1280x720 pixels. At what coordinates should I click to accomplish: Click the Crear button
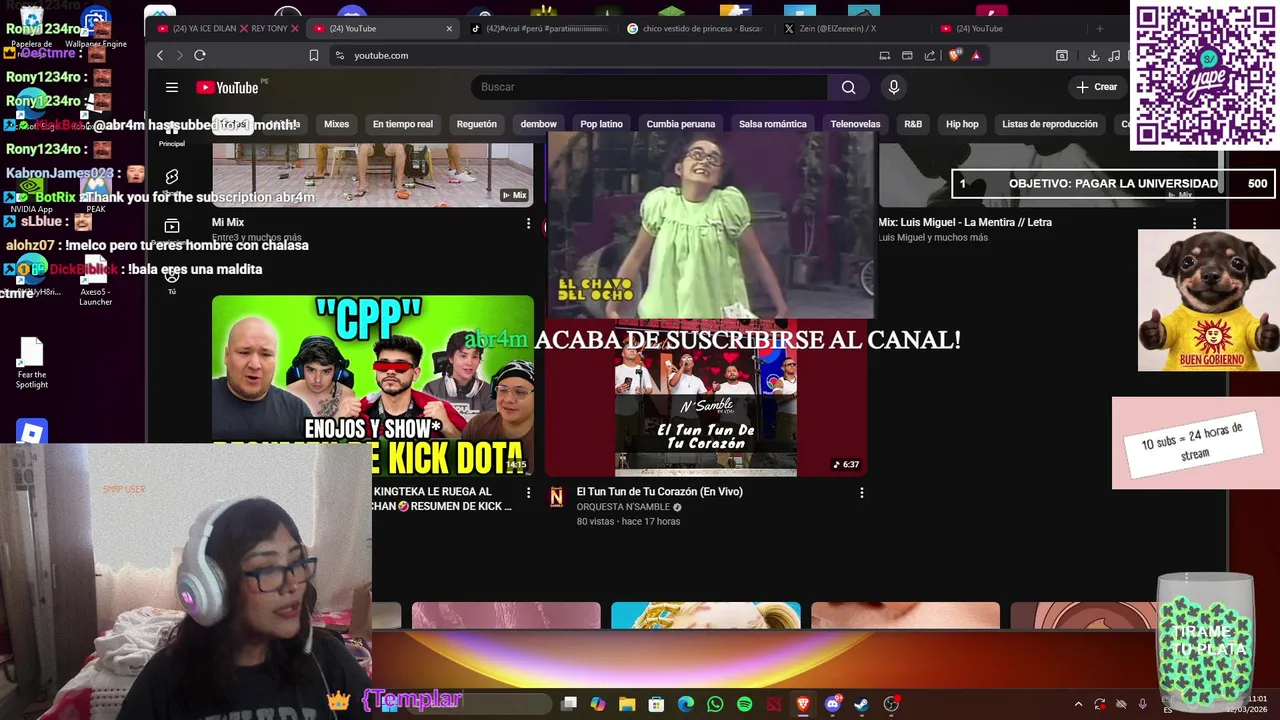(x=1097, y=87)
